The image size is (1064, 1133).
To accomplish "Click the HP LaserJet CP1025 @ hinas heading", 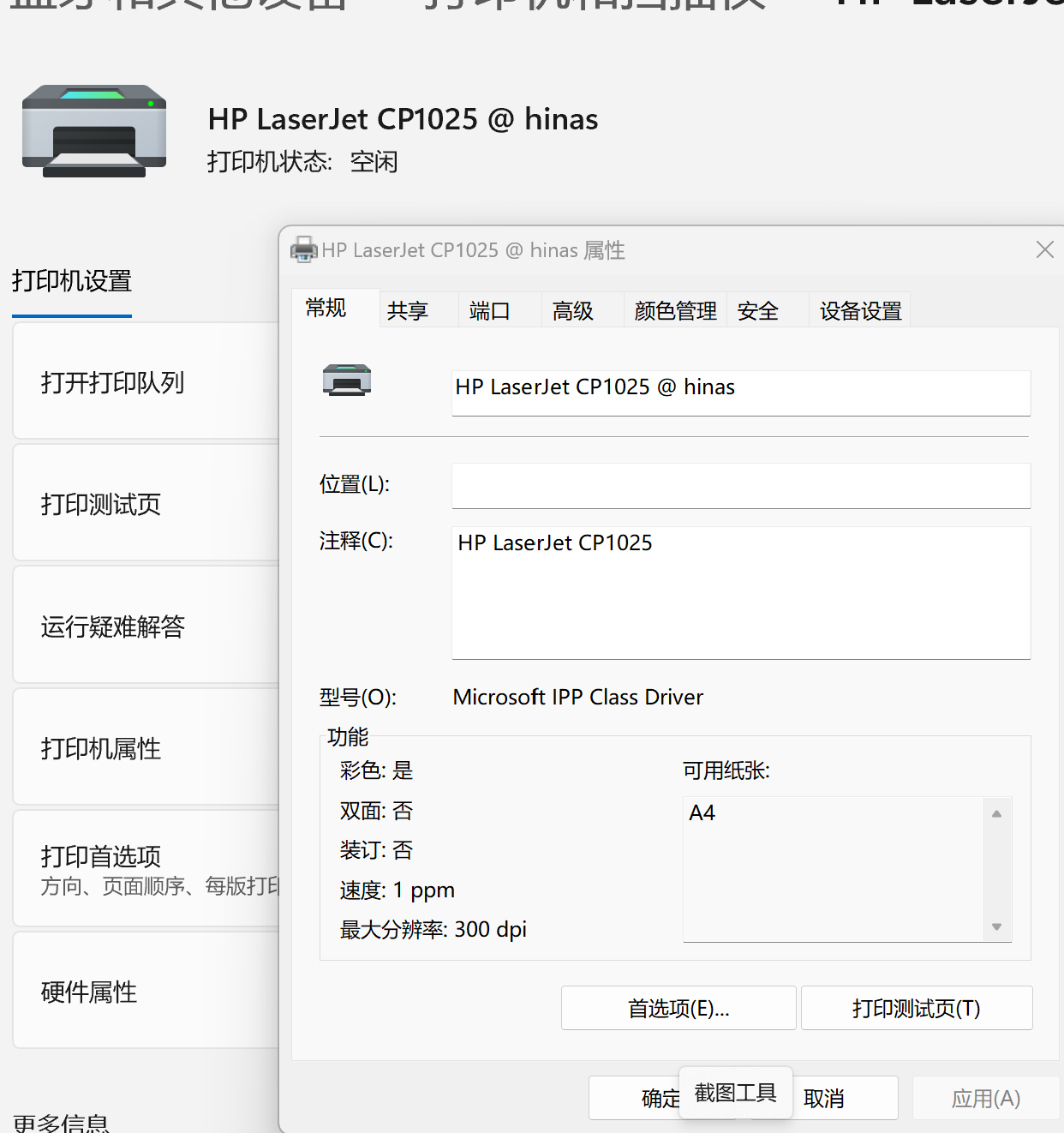I will [x=403, y=119].
